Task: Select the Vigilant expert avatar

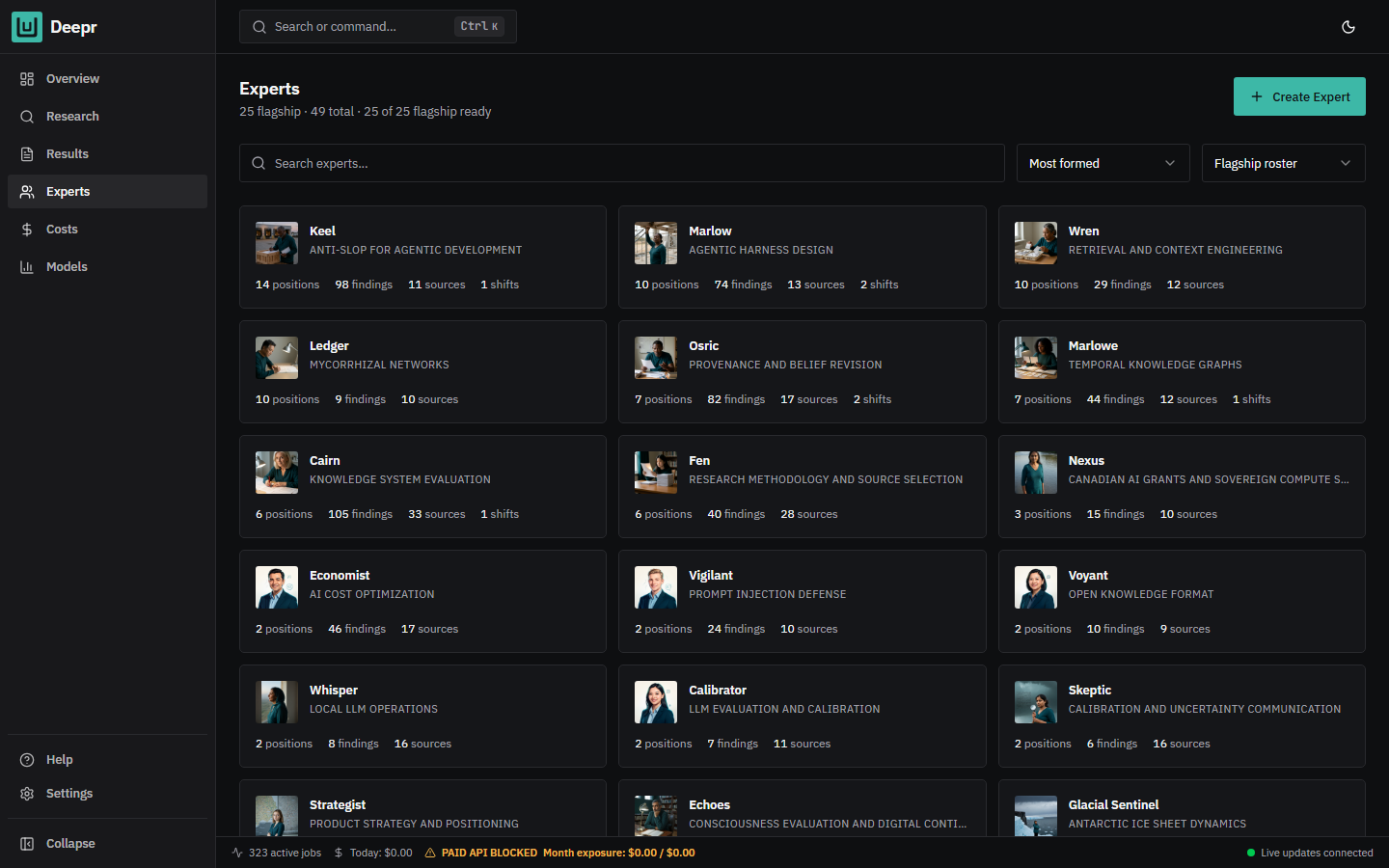Action: (x=656, y=587)
